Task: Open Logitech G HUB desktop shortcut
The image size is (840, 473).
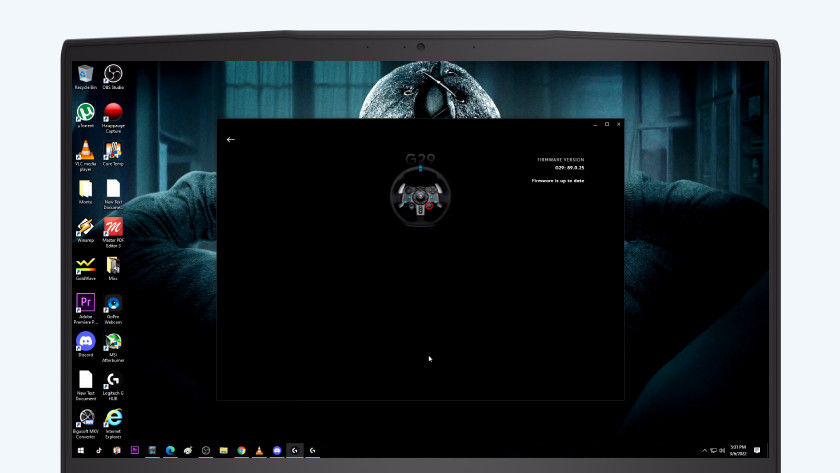Action: [113, 380]
